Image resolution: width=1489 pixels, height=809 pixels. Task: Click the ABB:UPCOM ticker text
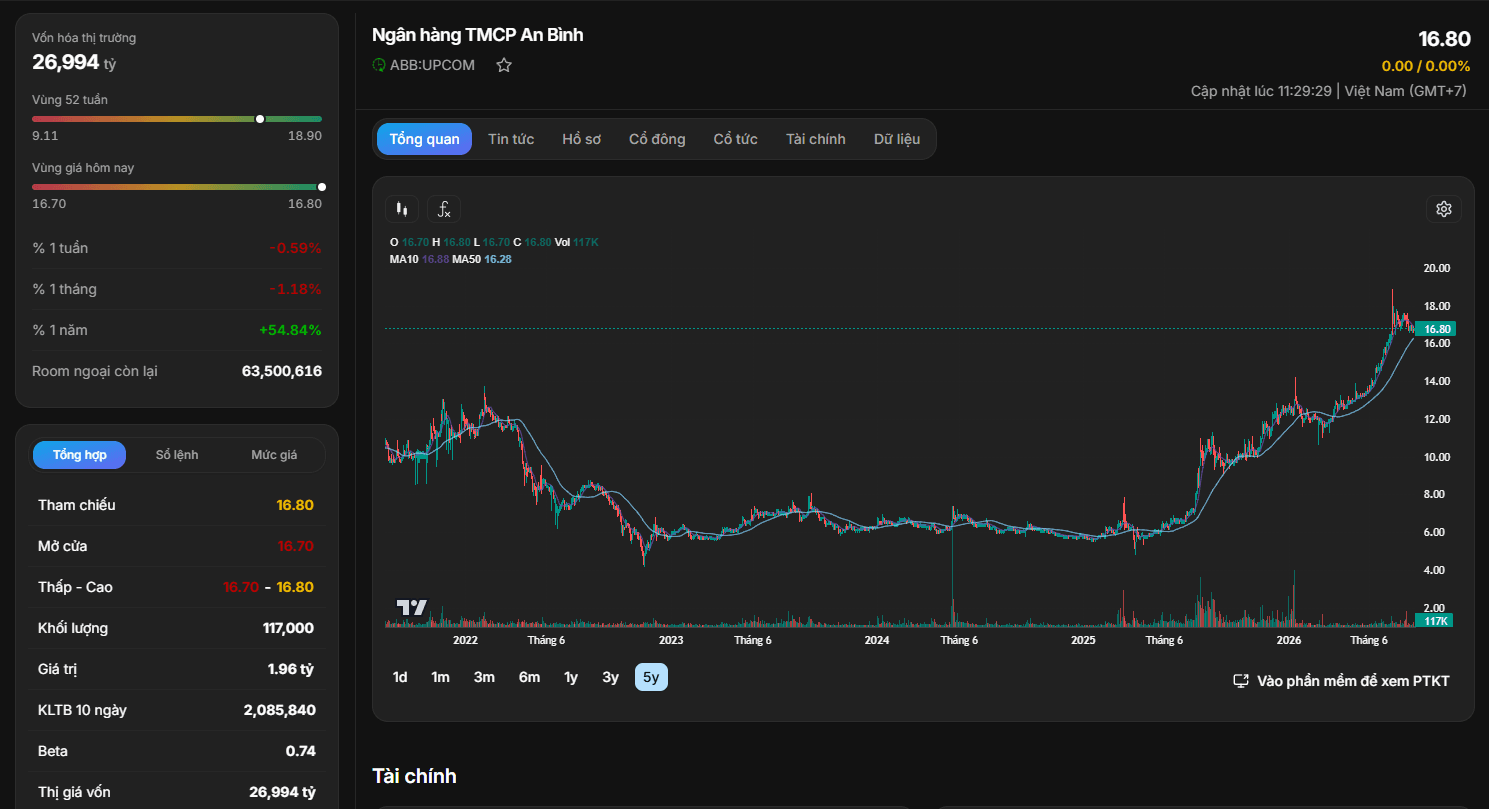pyautogui.click(x=432, y=65)
